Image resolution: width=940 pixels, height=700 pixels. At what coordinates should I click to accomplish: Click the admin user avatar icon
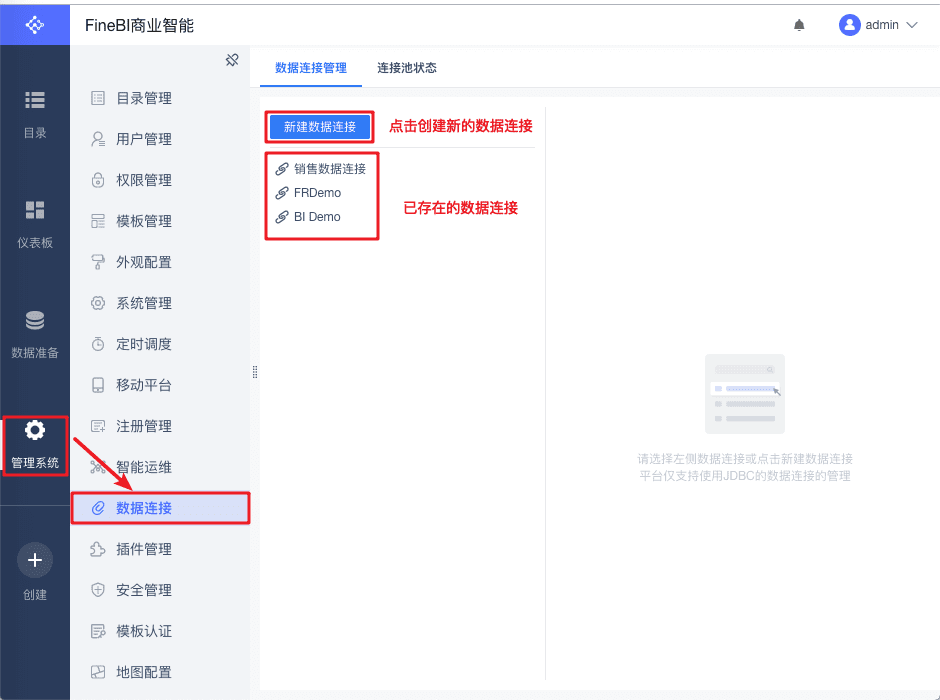click(x=849, y=25)
